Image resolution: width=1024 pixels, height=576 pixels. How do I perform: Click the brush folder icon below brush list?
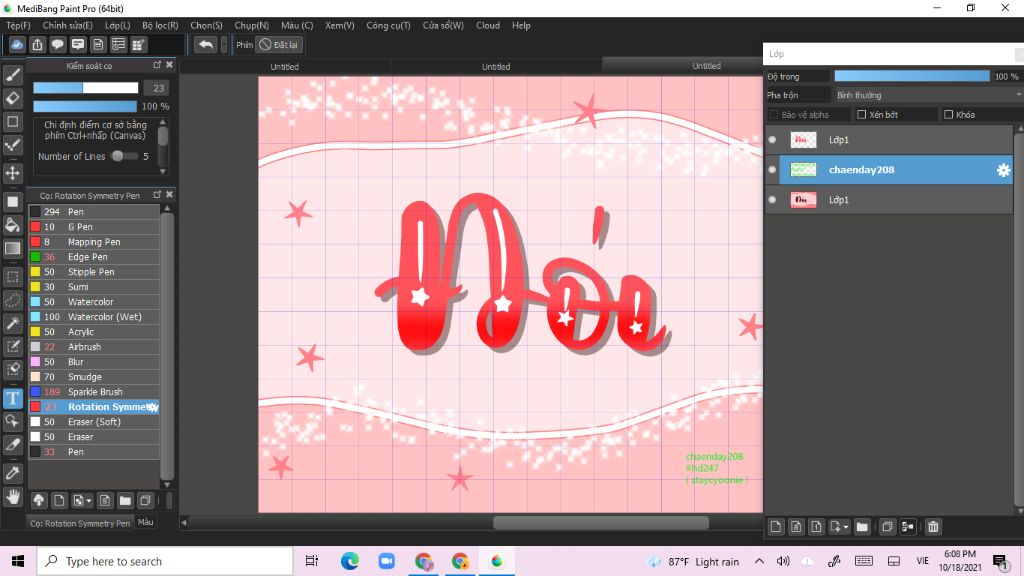(125, 500)
